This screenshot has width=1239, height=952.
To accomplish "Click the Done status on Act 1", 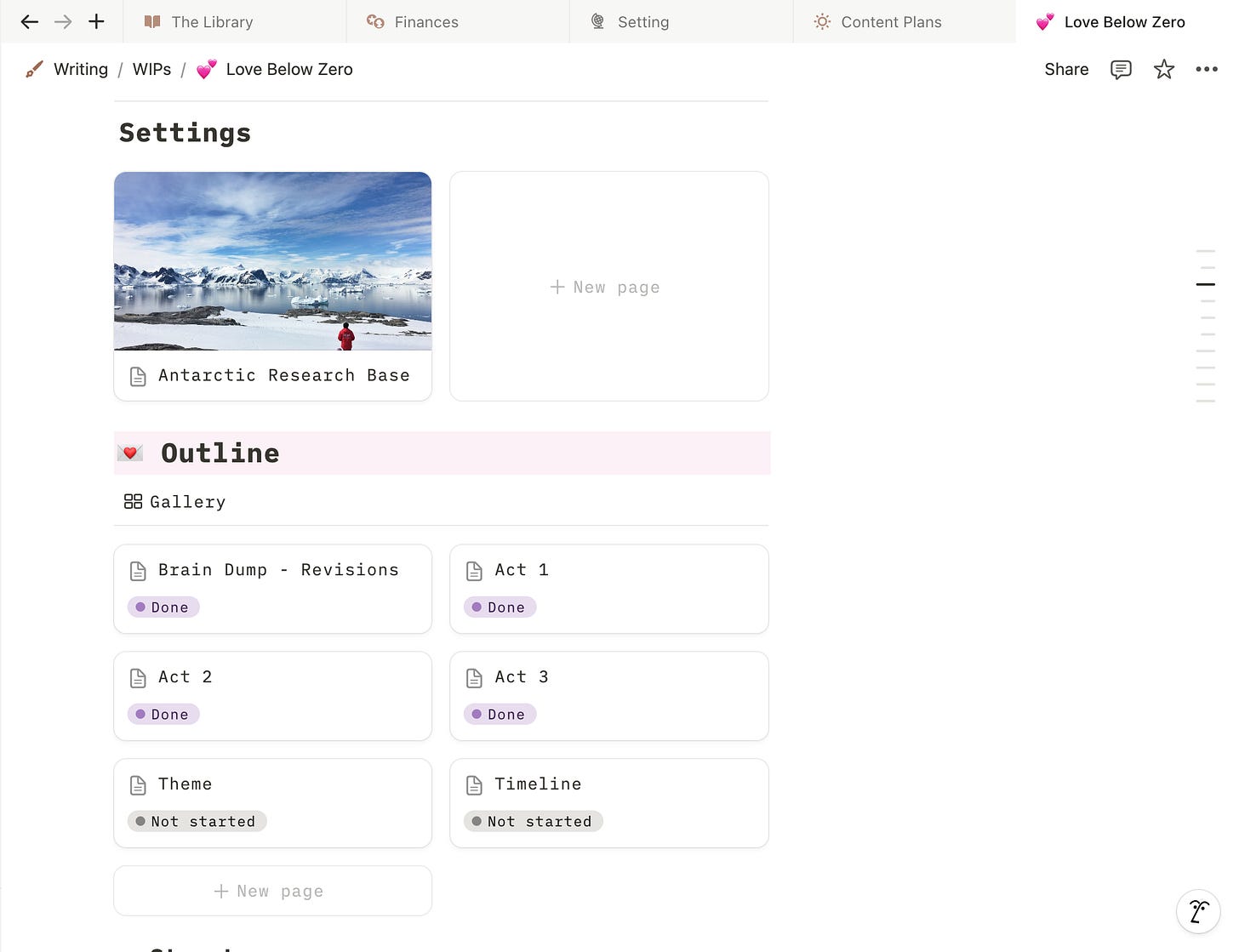I will coord(500,607).
